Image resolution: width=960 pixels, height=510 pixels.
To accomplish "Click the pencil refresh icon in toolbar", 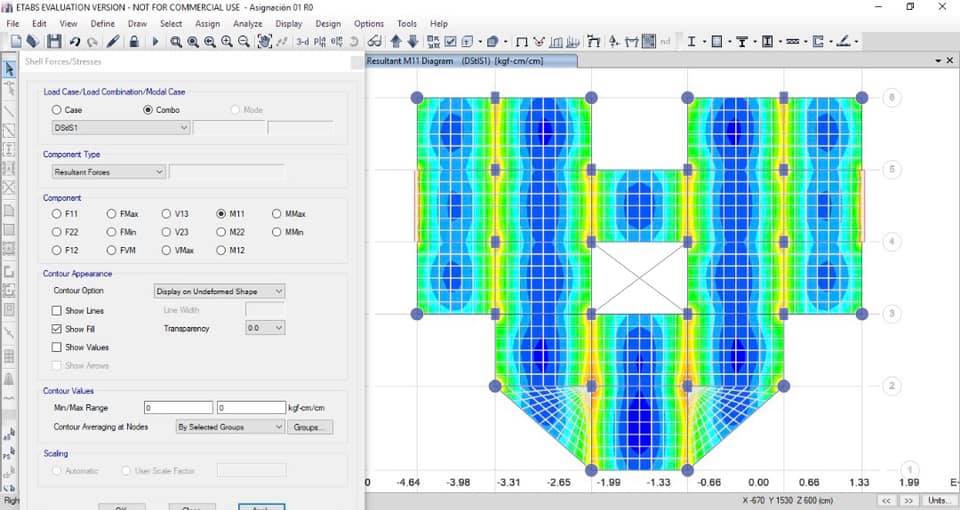I will [113, 42].
